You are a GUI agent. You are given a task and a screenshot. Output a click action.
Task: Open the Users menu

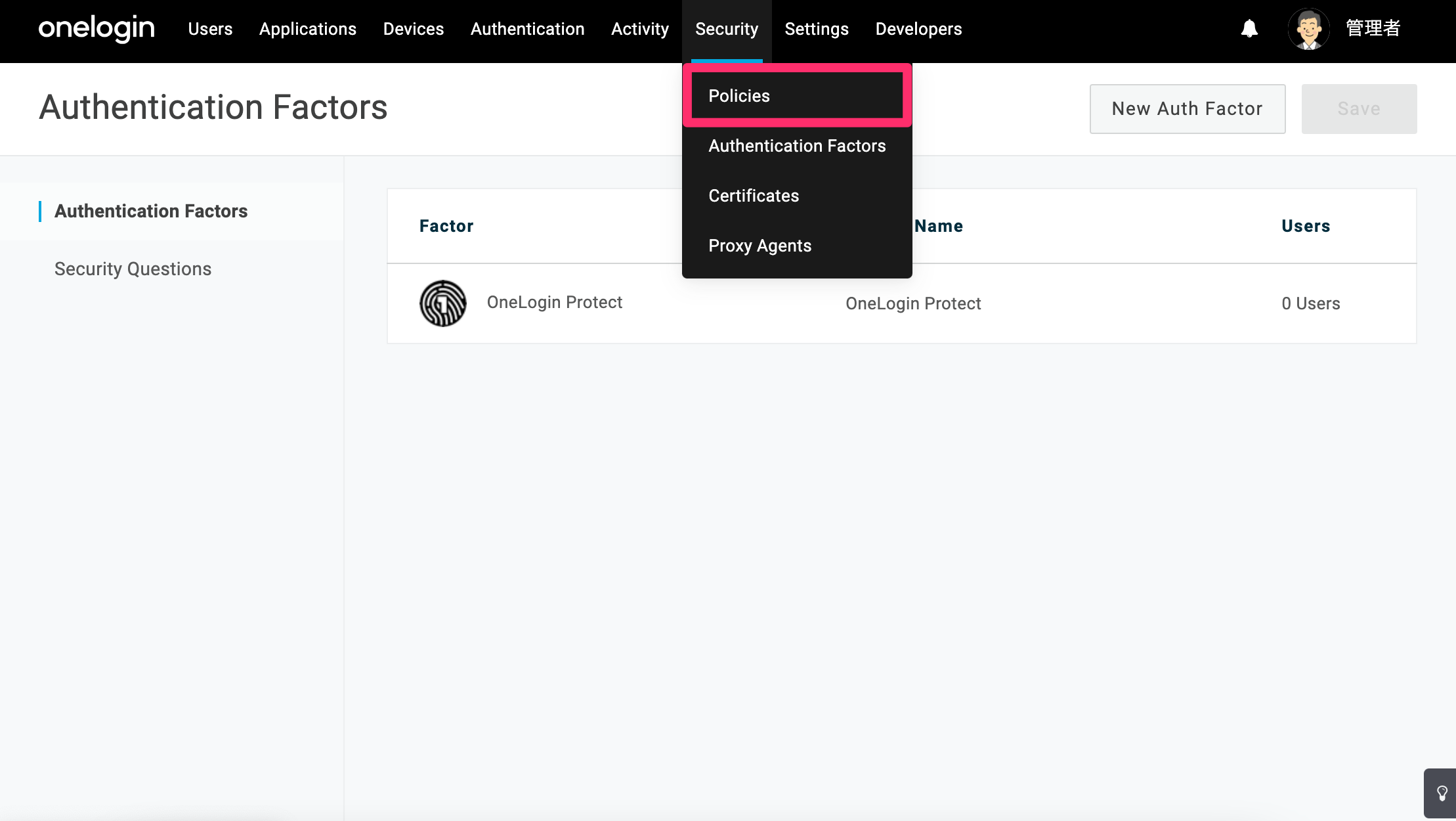[x=210, y=29]
